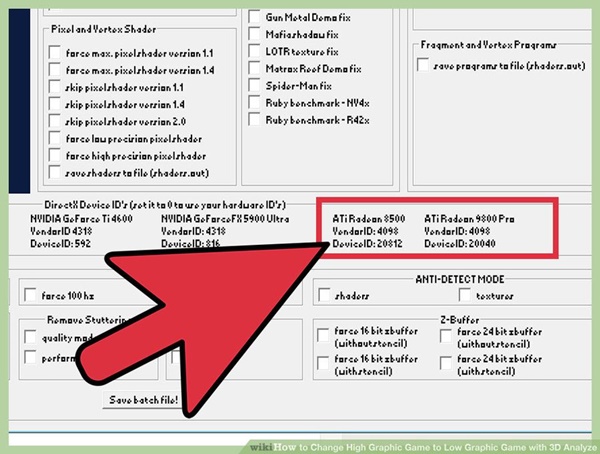The height and width of the screenshot is (454, 600).
Task: Click the Fragment and Vertex Programs heading
Action: pos(489,45)
